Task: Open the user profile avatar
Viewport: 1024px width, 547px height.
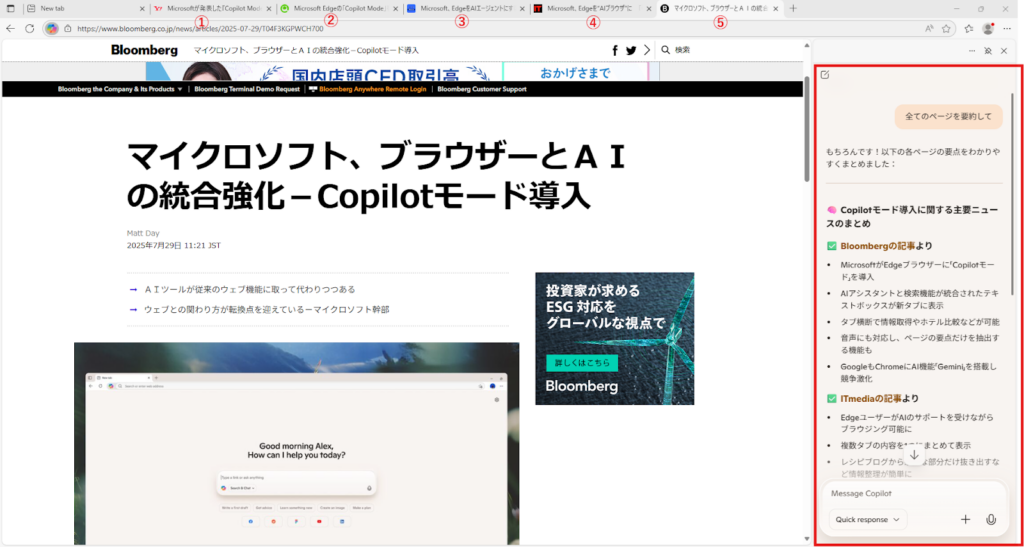Action: tap(988, 29)
